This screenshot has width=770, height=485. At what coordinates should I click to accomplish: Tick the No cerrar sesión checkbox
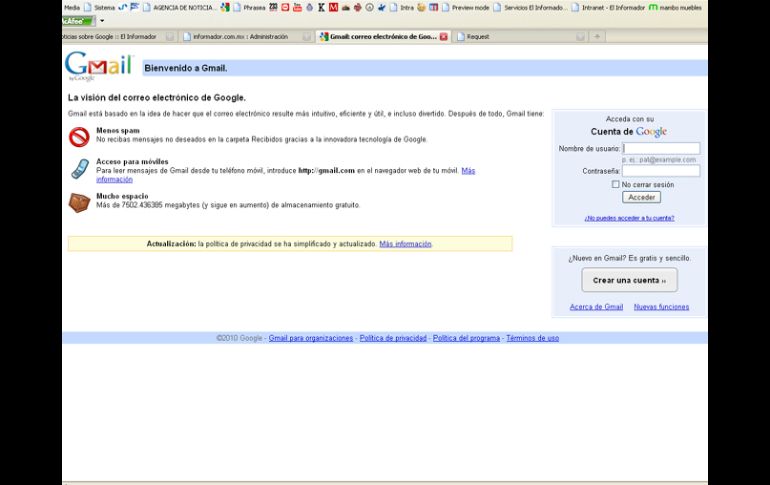[x=615, y=184]
